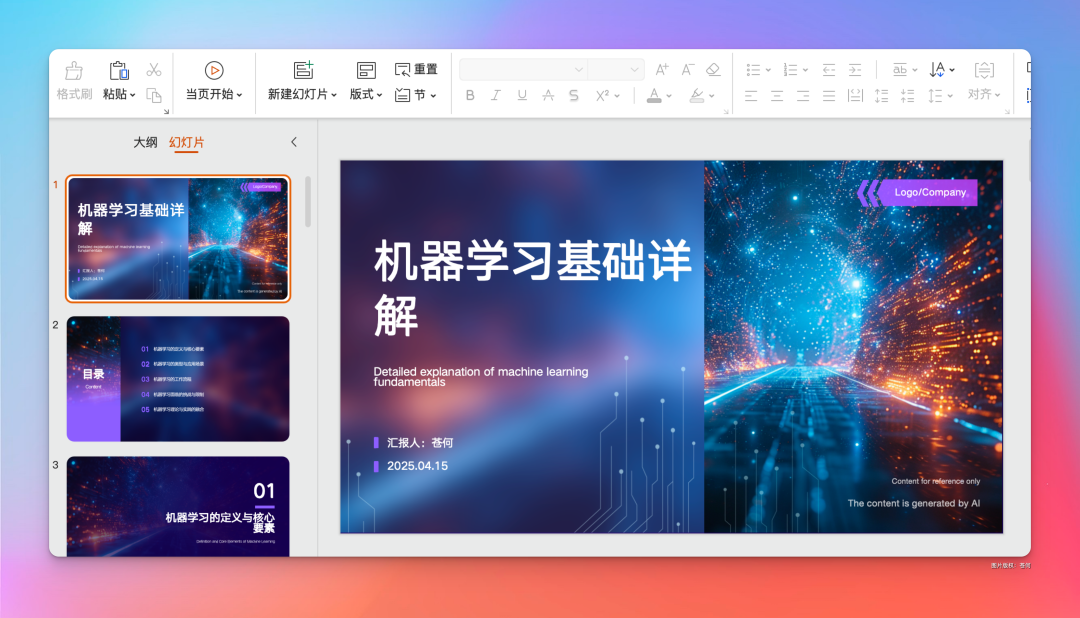The image size is (1080, 618).
Task: Justify text alignment
Action: coord(829,96)
